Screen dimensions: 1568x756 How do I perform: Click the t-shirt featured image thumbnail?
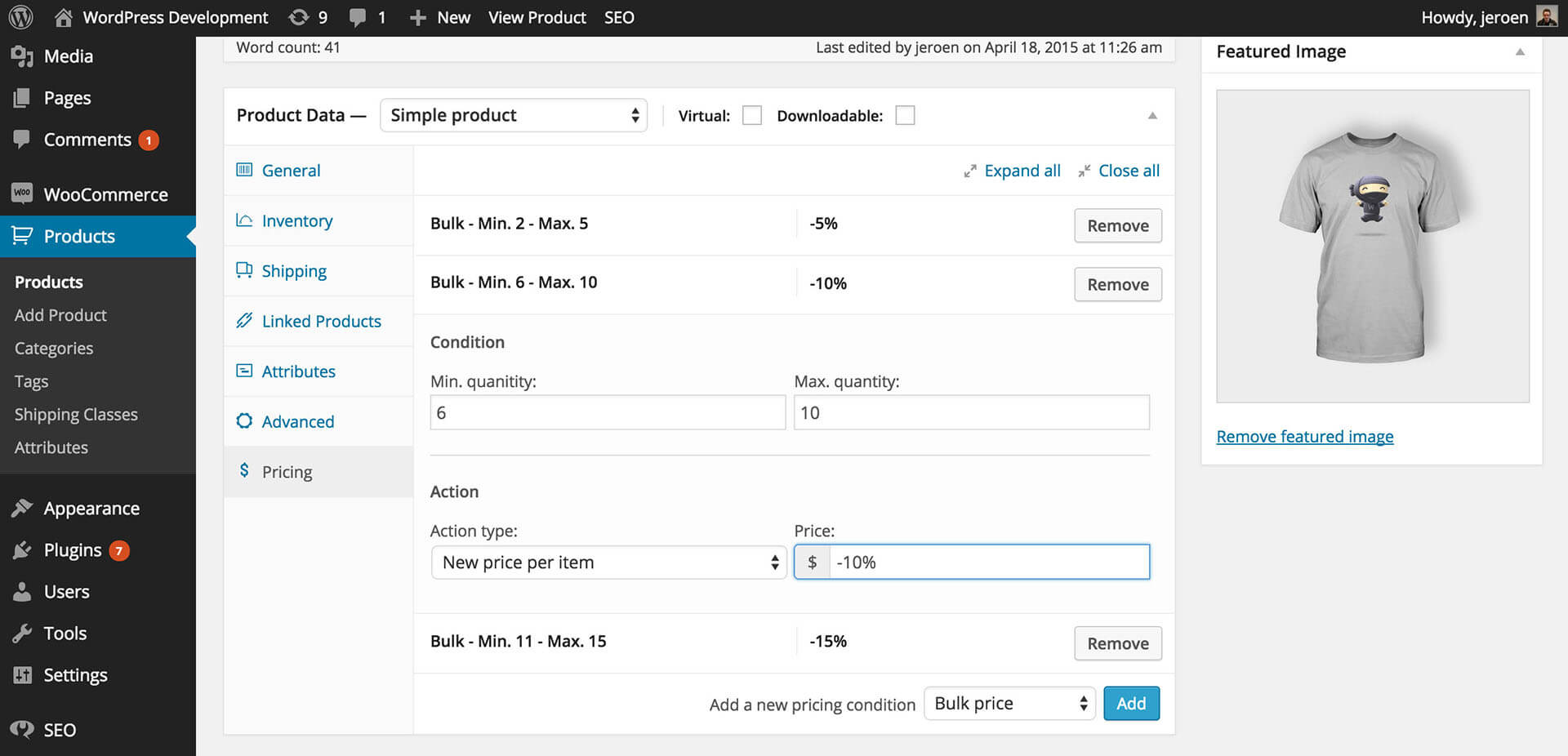[x=1373, y=246]
